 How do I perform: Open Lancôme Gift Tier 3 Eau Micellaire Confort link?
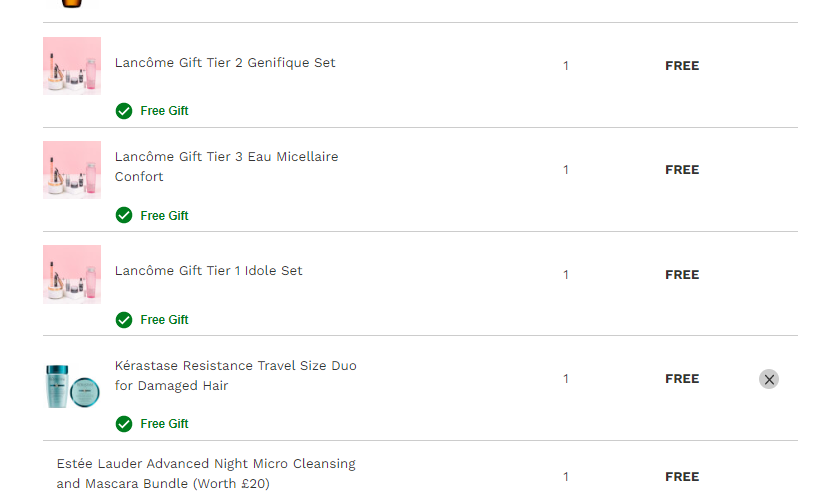226,166
